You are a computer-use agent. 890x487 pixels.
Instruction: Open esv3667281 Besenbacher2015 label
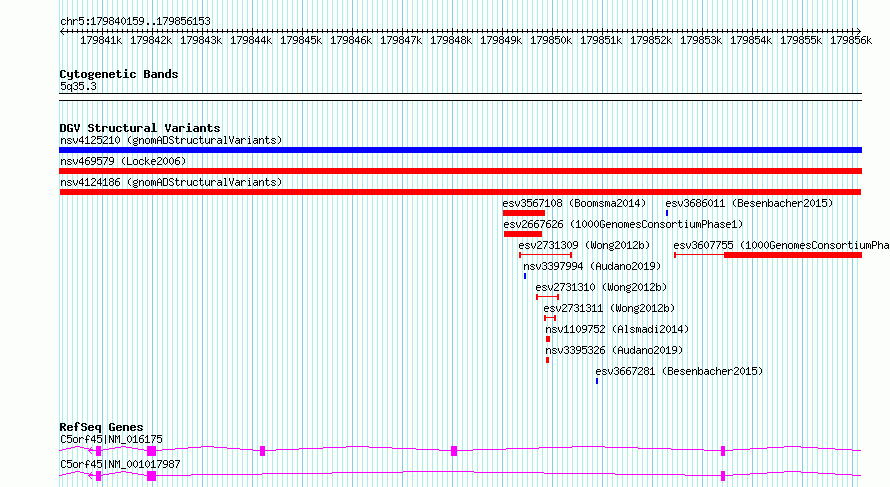coord(679,371)
